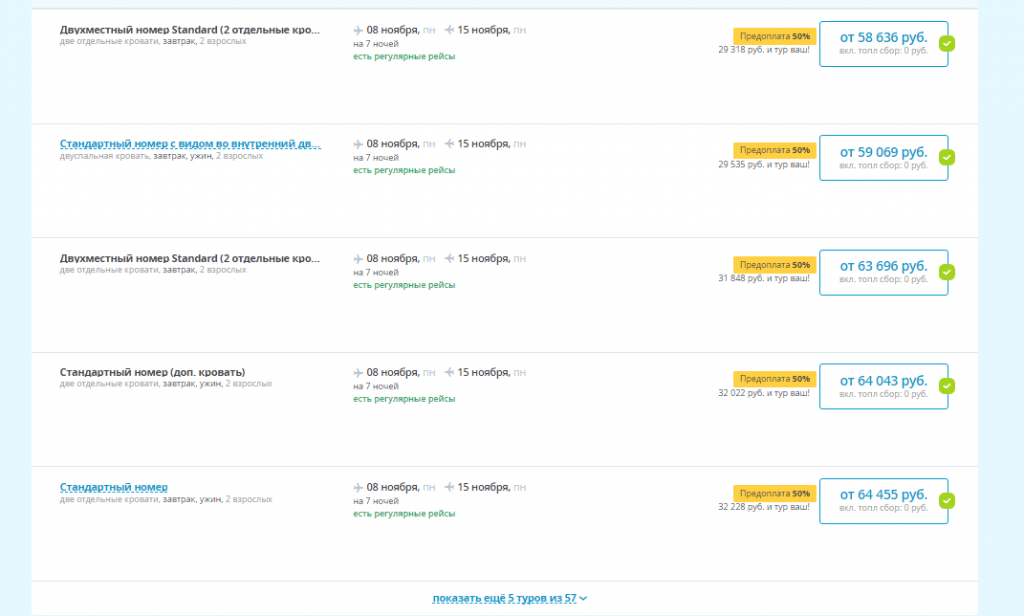Viewport: 1024px width, 616px height.
Task: Click '29 318 руб. и тур ваш!' text
Action: pyautogui.click(x=764, y=50)
